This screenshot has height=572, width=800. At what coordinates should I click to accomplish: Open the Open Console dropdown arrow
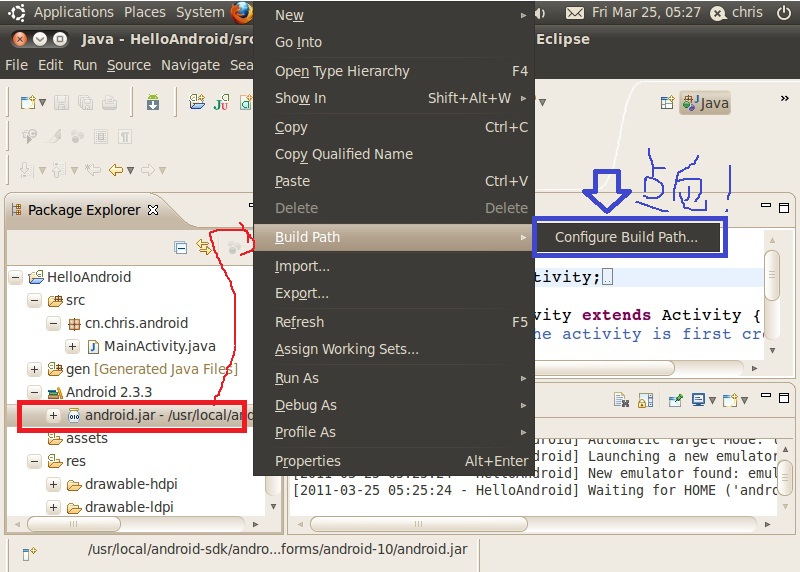[744, 401]
